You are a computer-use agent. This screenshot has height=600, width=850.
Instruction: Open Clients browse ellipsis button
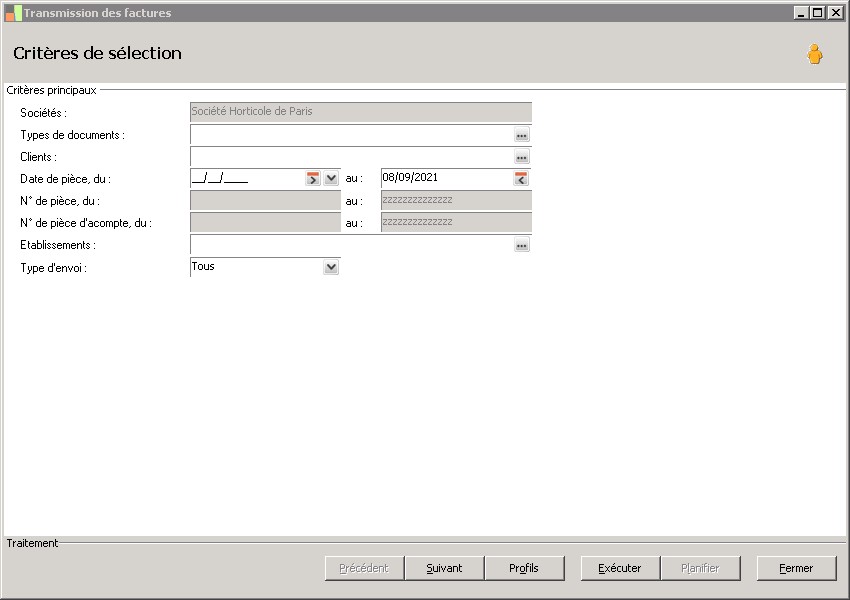click(x=521, y=157)
